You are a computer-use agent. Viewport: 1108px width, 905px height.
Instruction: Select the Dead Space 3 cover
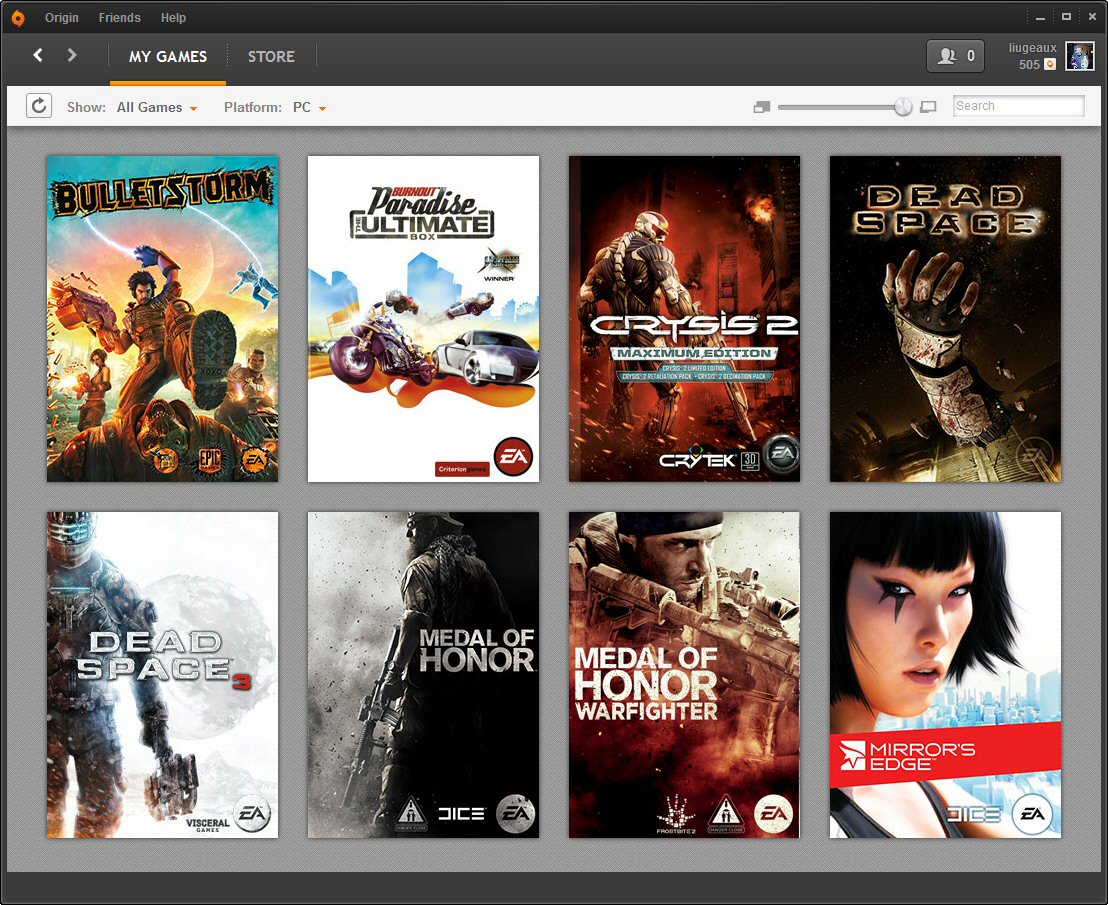[x=163, y=675]
